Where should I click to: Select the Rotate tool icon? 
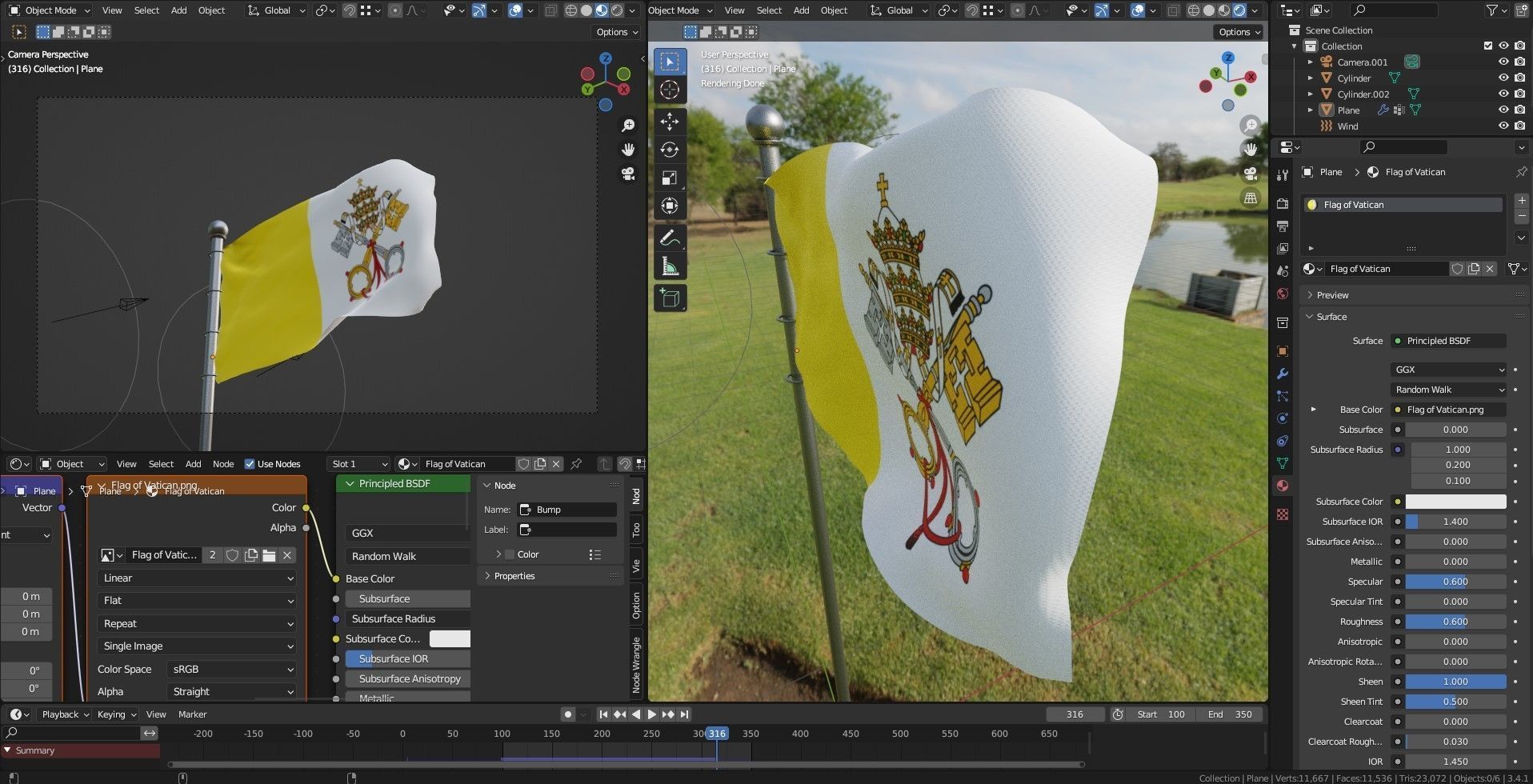(670, 150)
